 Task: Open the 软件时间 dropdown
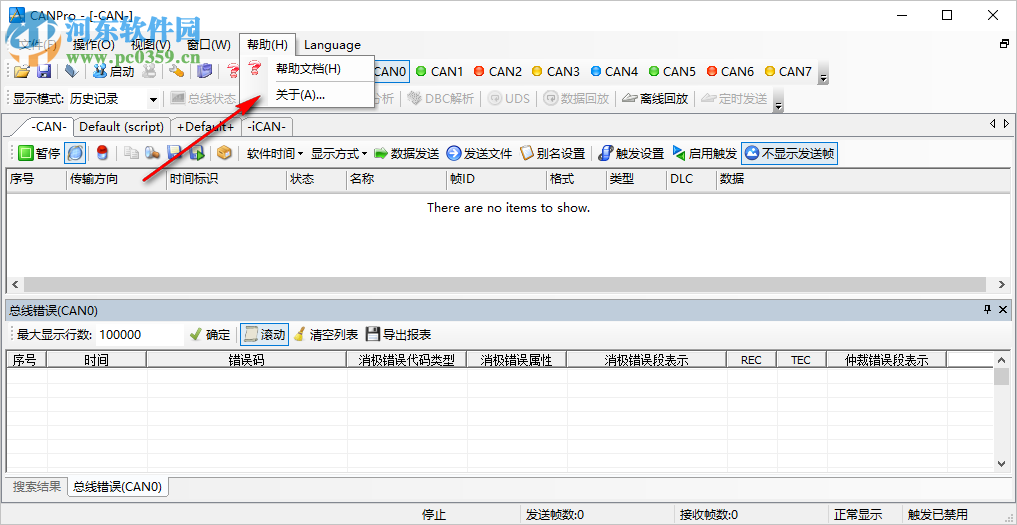click(275, 154)
